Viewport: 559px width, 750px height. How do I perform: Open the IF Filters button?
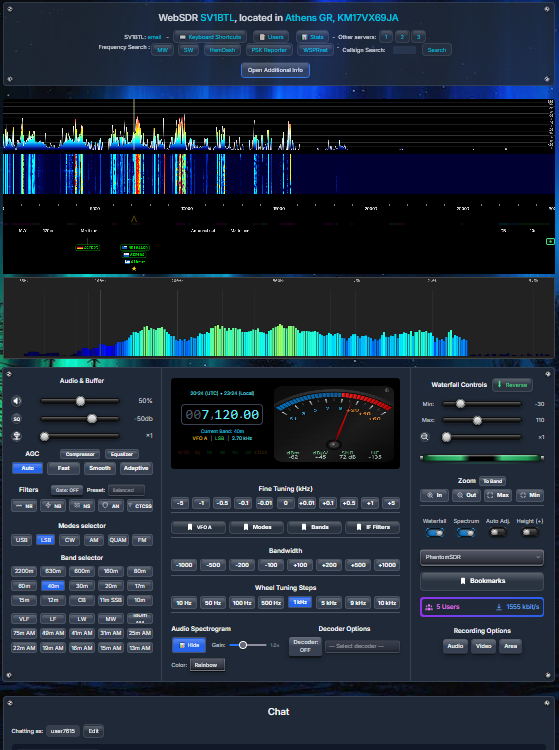click(373, 527)
